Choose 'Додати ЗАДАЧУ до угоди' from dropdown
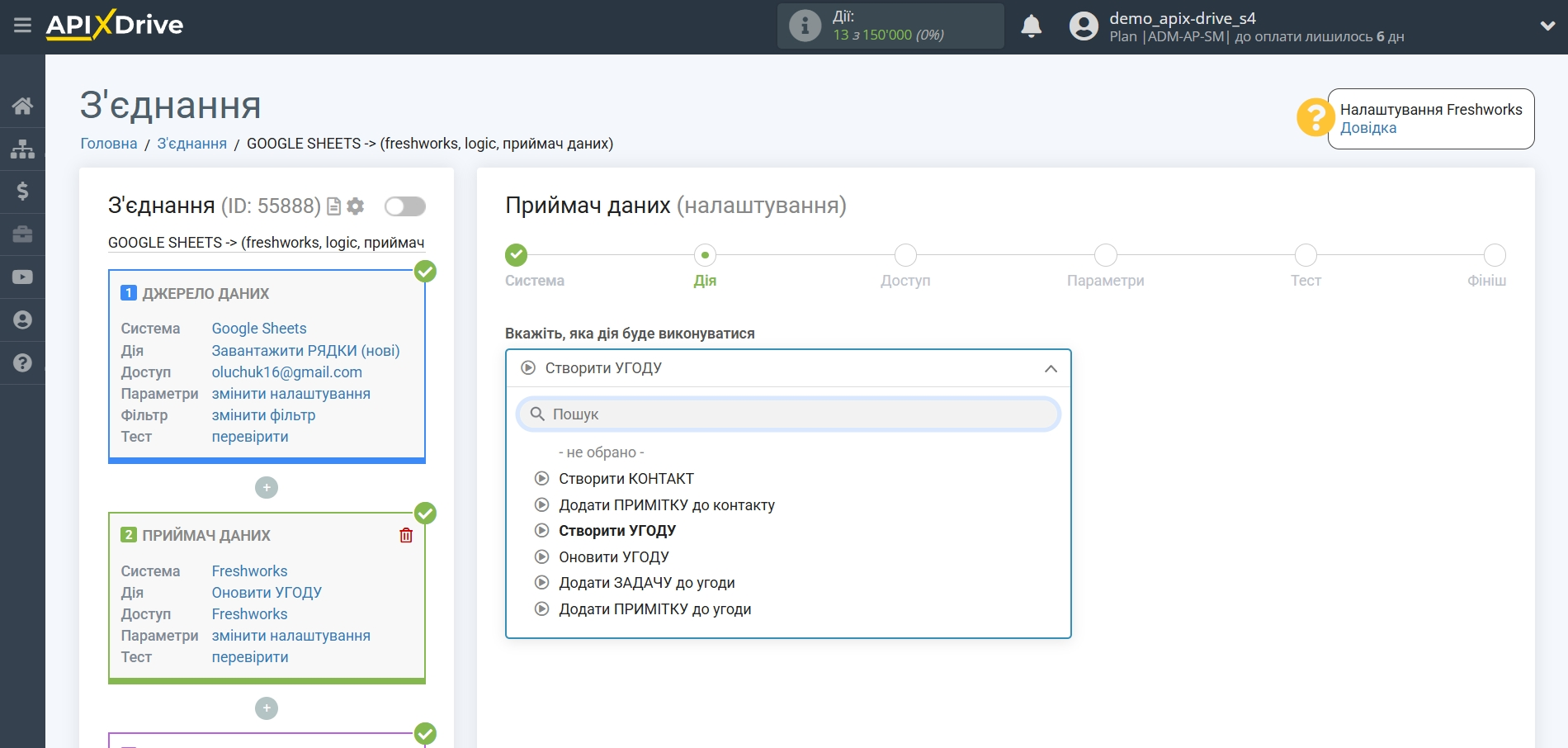 pos(646,583)
